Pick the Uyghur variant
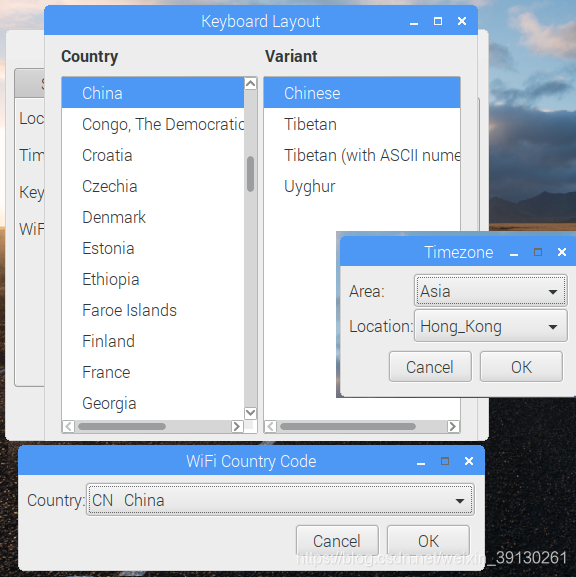The height and width of the screenshot is (577, 576). point(362,186)
